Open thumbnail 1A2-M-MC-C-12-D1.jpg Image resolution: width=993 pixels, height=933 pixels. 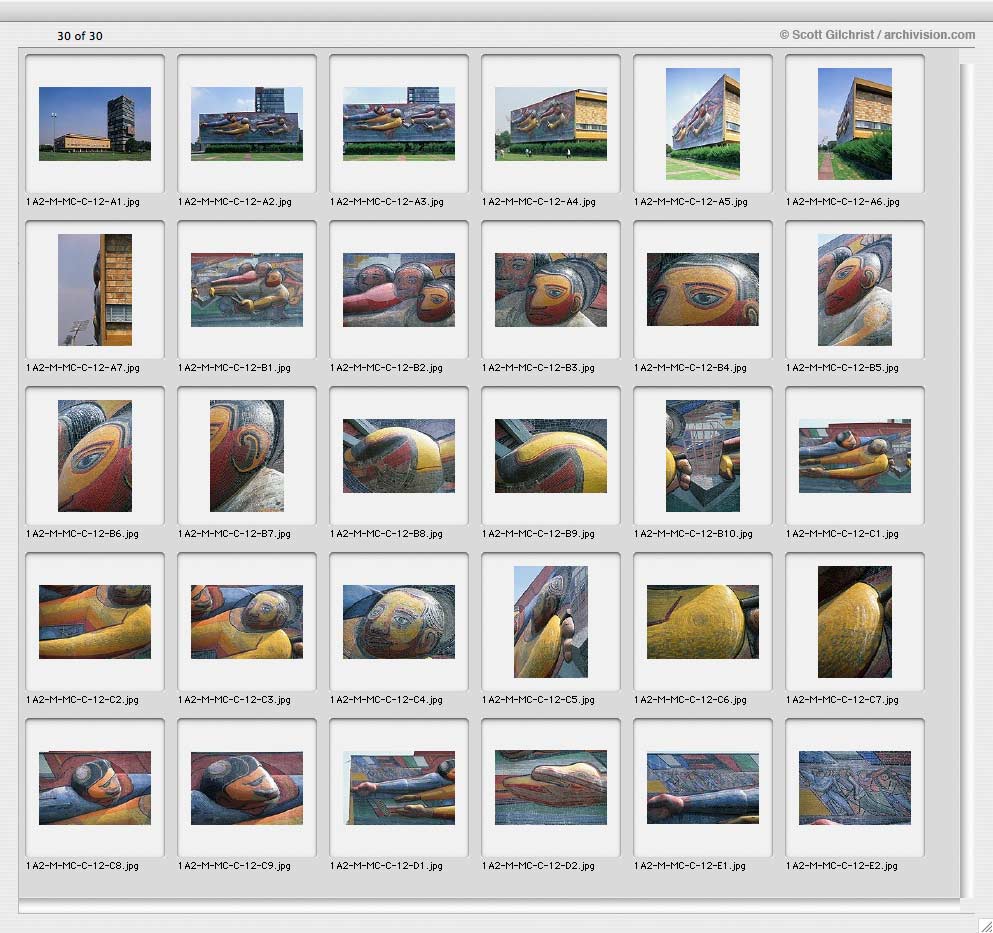399,787
